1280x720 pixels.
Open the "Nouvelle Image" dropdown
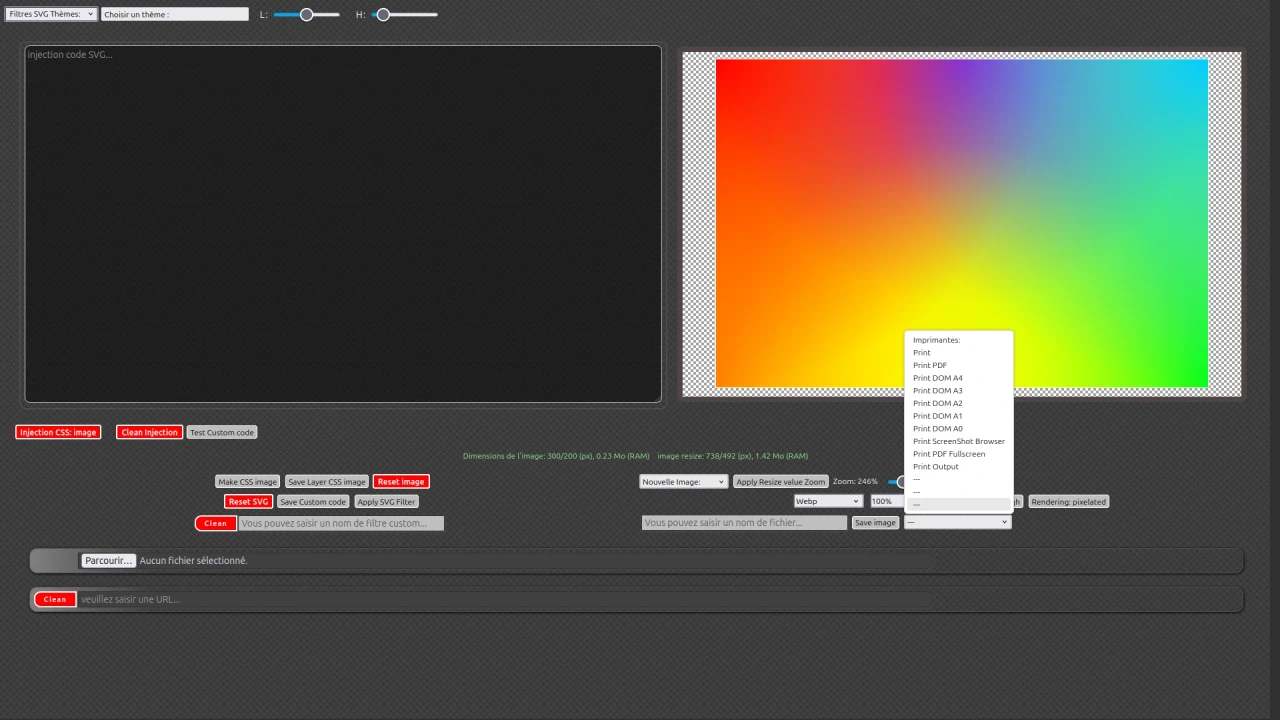pos(683,481)
